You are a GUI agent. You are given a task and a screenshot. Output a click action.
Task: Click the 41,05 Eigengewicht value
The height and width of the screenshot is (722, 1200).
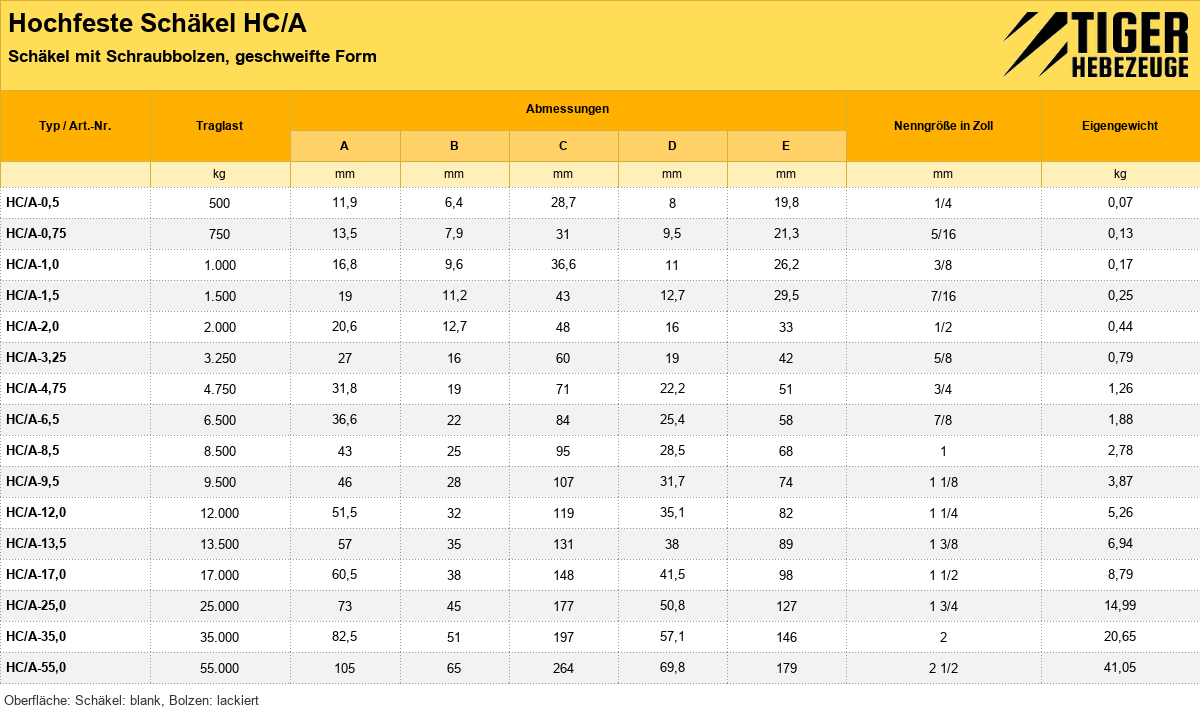point(1120,668)
